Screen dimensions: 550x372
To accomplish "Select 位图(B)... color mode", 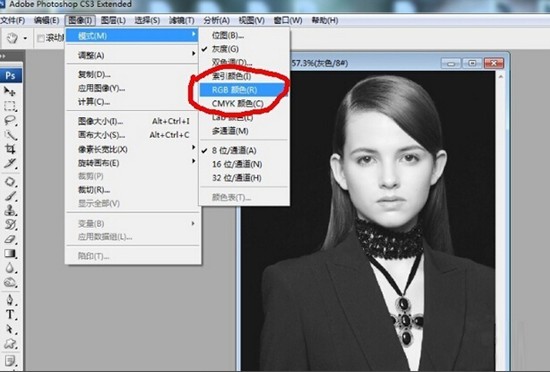I will point(244,35).
